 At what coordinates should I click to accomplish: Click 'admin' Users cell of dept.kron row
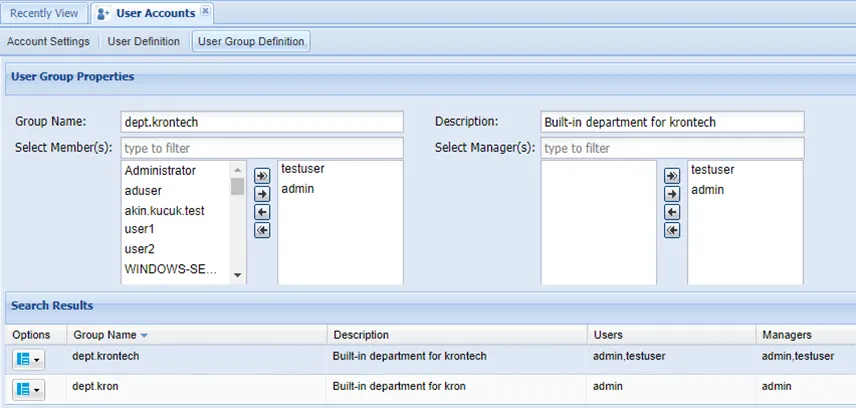click(607, 386)
